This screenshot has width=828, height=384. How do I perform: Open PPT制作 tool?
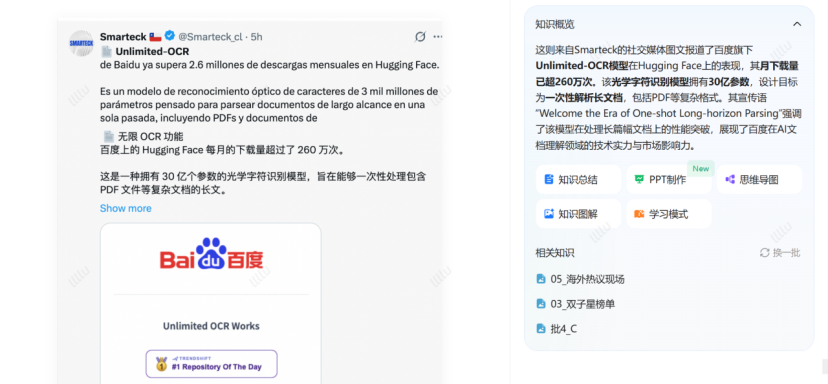(669, 180)
